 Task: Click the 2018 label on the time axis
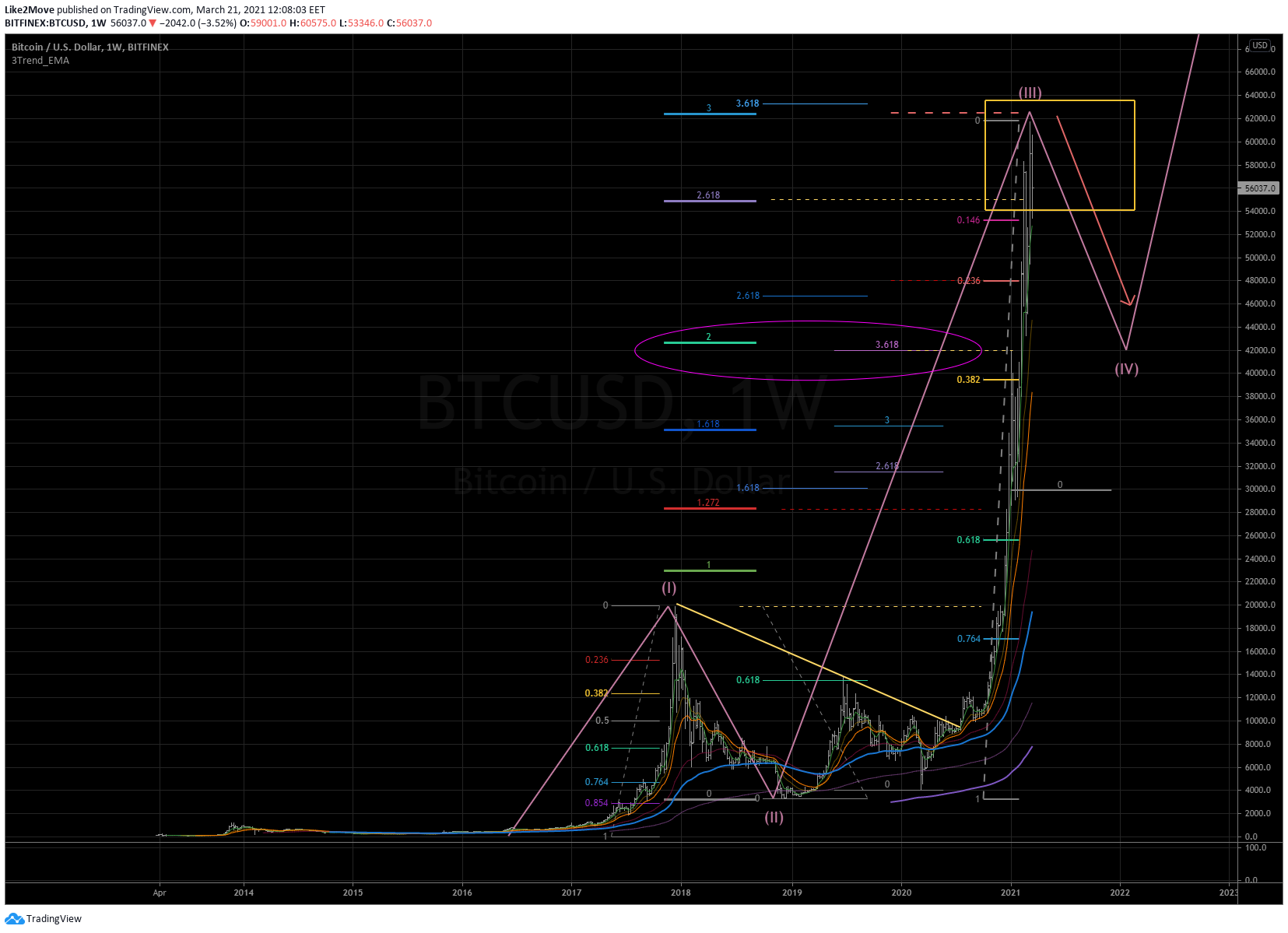(x=681, y=893)
